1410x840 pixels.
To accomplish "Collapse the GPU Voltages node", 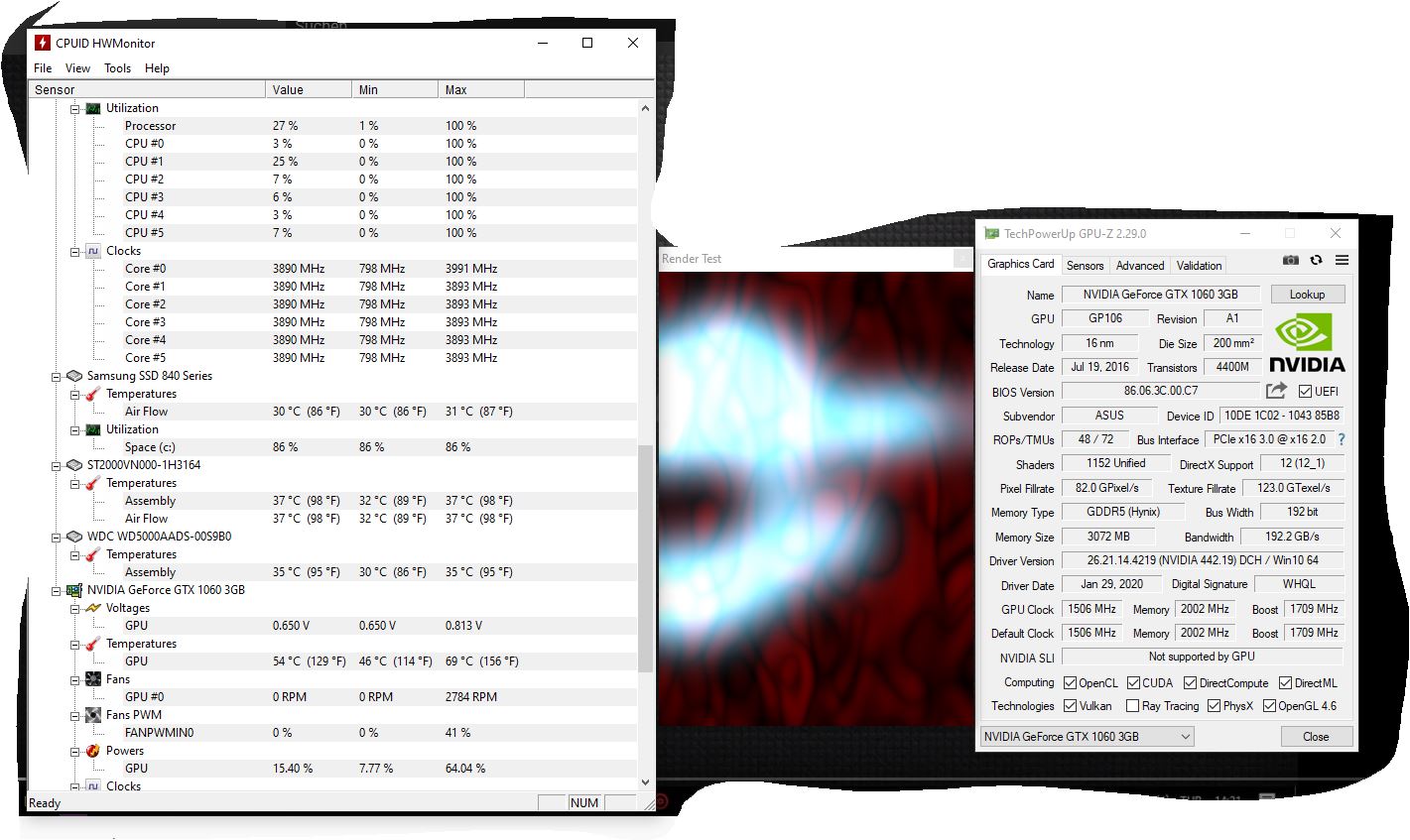I will pyautogui.click(x=75, y=609).
